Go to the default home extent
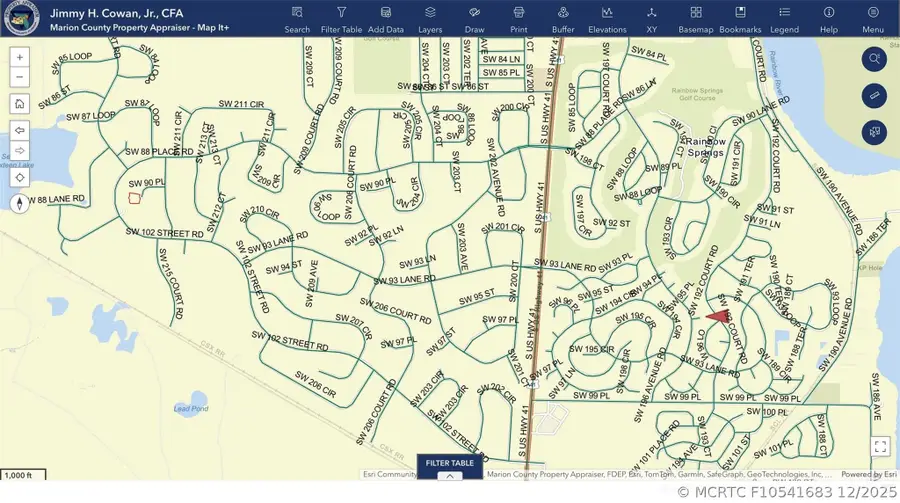Screen dimensions: 900x503 coord(20,104)
